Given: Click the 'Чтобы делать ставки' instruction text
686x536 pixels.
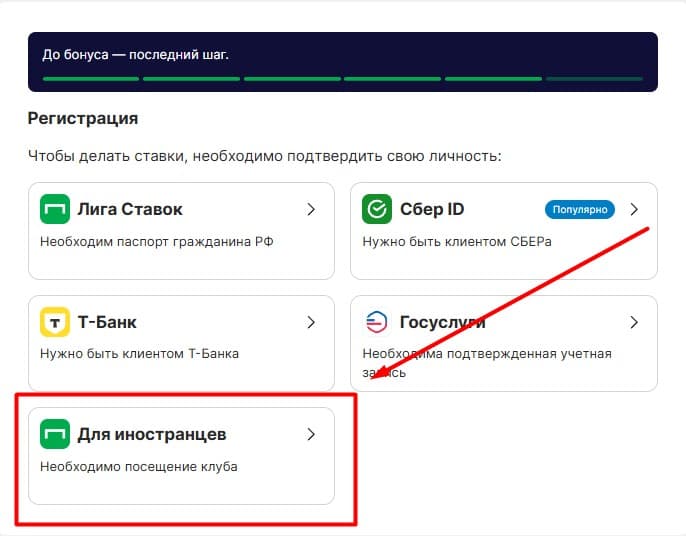Looking at the screenshot, I should coord(265,156).
